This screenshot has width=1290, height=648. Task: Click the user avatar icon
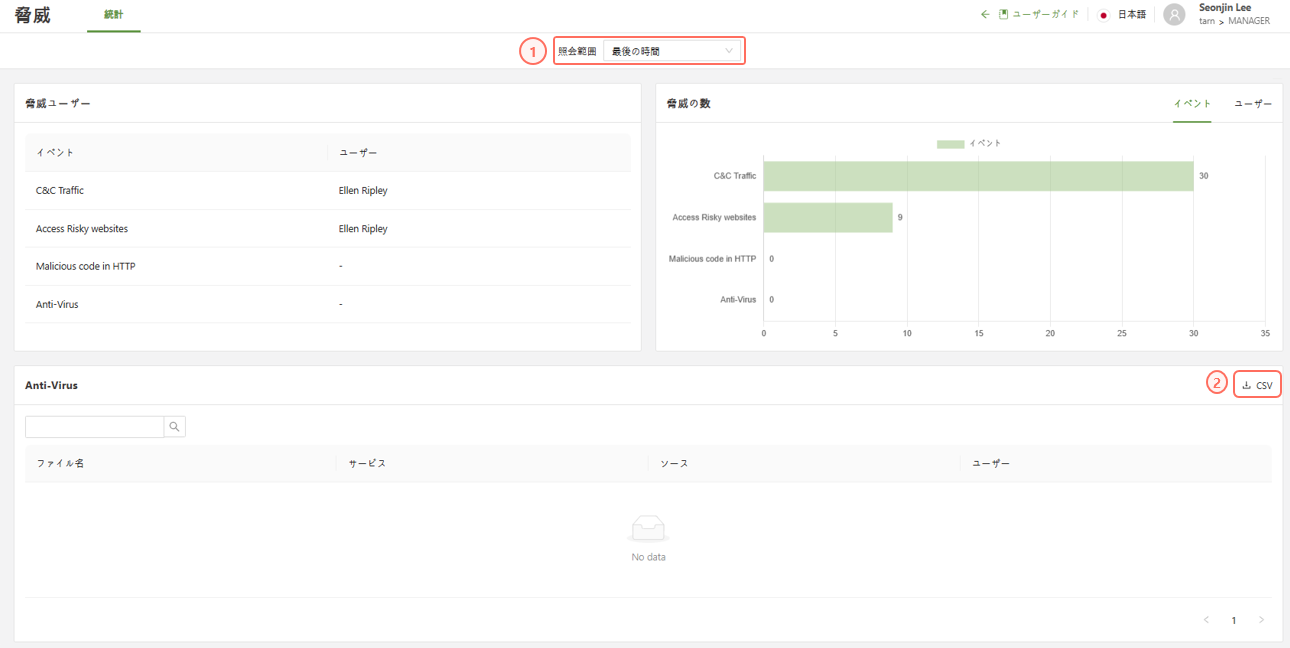(1174, 15)
